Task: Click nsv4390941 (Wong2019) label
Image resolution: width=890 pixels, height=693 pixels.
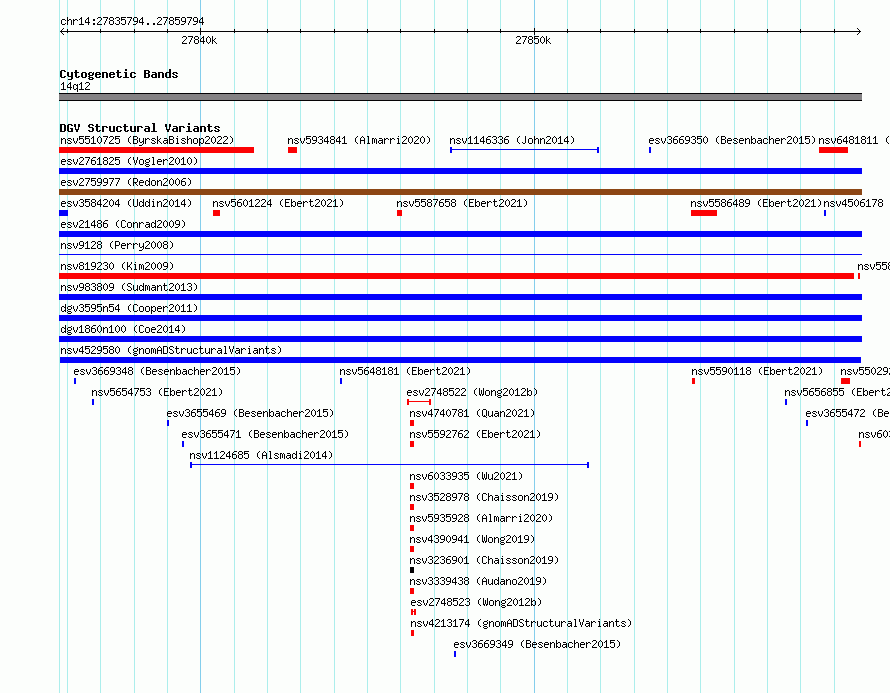Action: point(472,539)
